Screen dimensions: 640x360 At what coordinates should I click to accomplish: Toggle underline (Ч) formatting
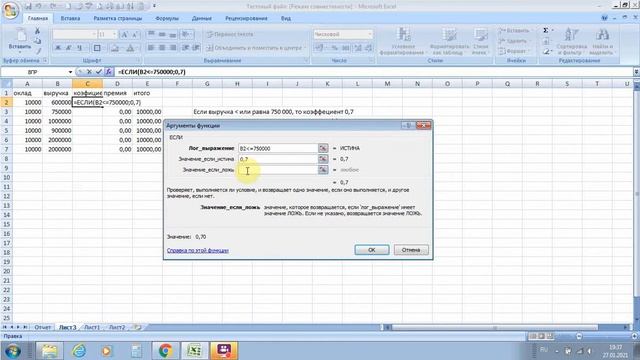pos(80,48)
